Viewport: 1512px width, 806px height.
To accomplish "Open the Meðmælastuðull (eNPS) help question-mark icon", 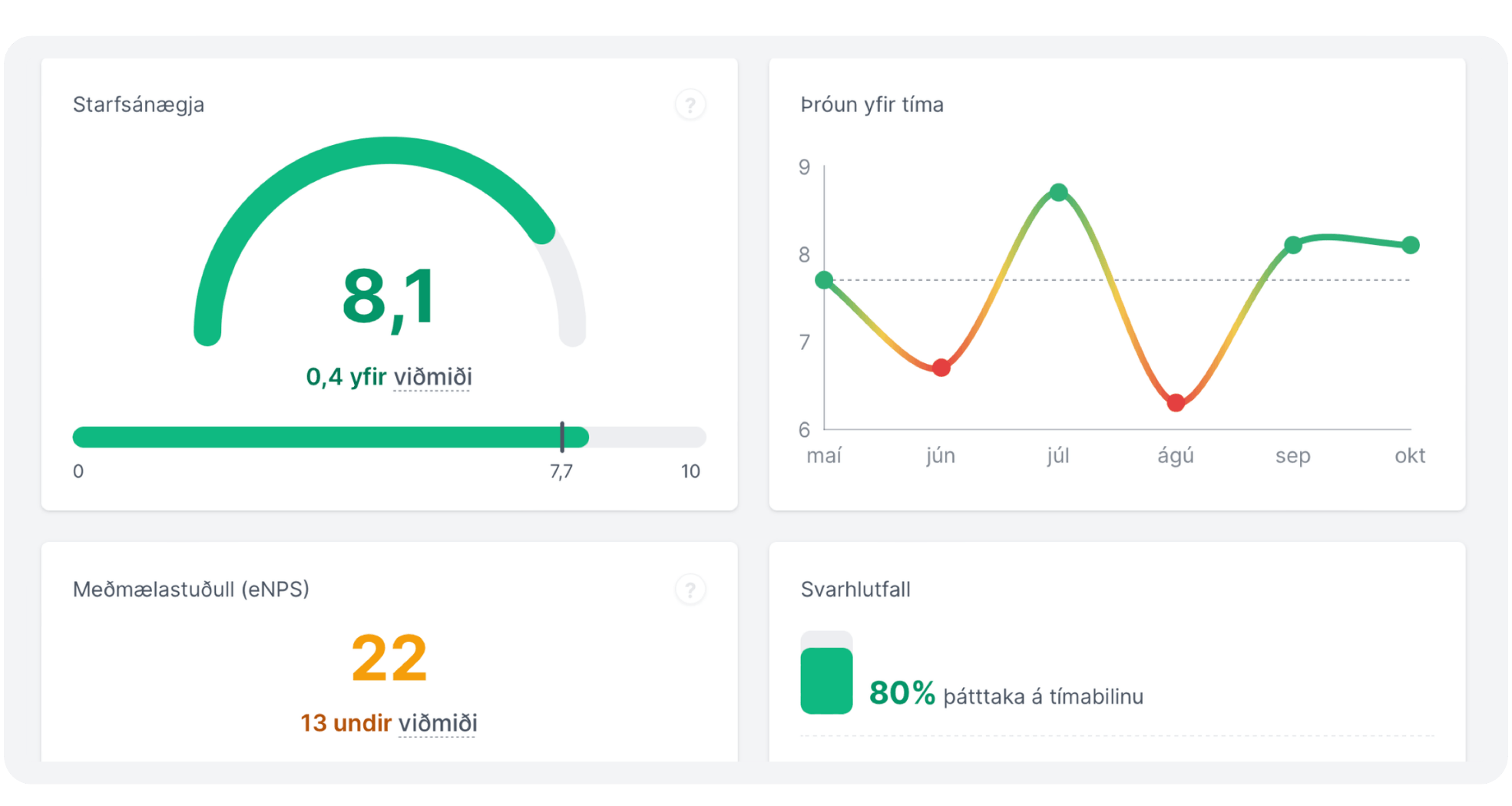I will [x=690, y=590].
